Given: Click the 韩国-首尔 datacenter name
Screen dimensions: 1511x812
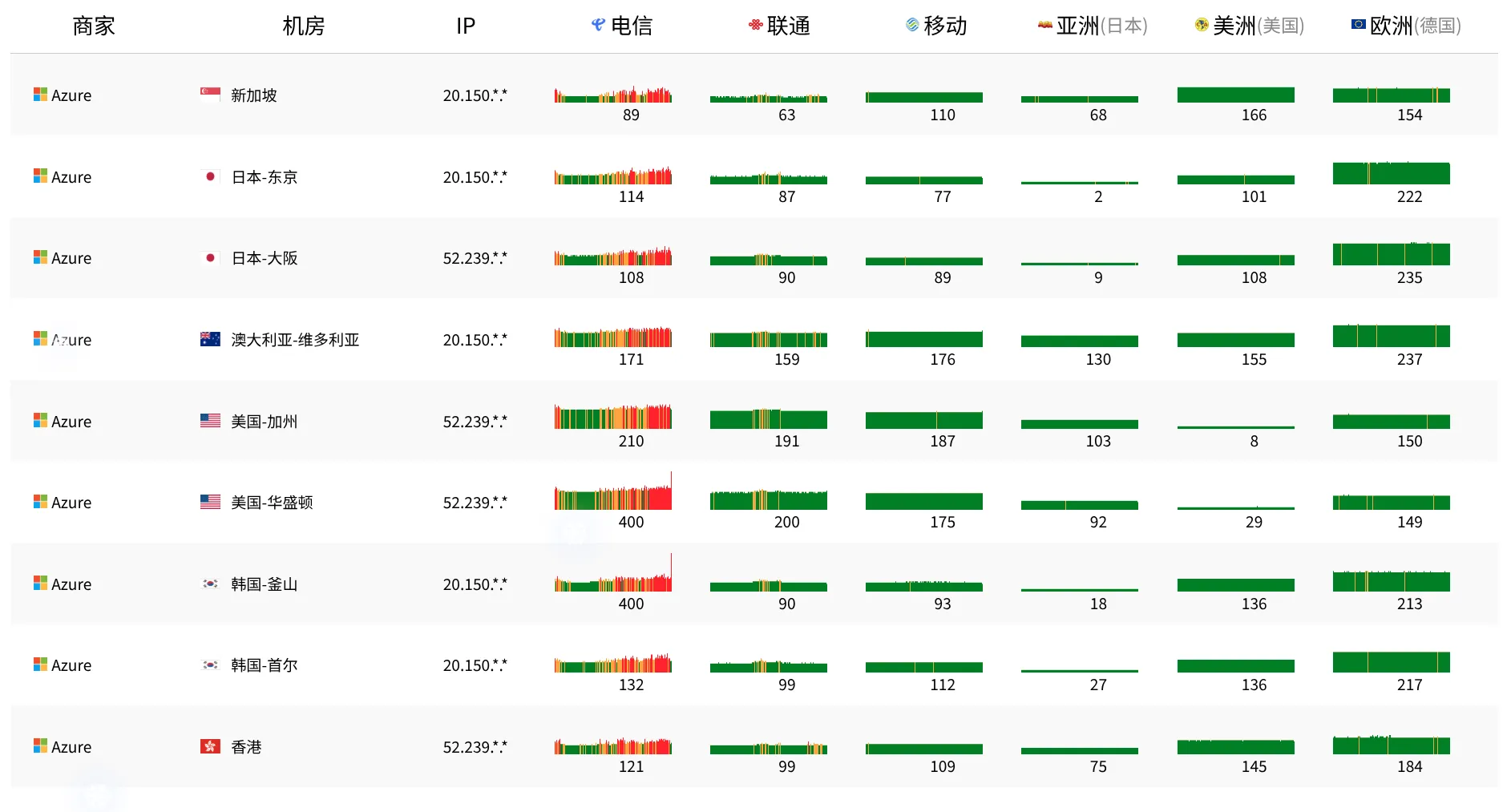Looking at the screenshot, I should tap(264, 665).
